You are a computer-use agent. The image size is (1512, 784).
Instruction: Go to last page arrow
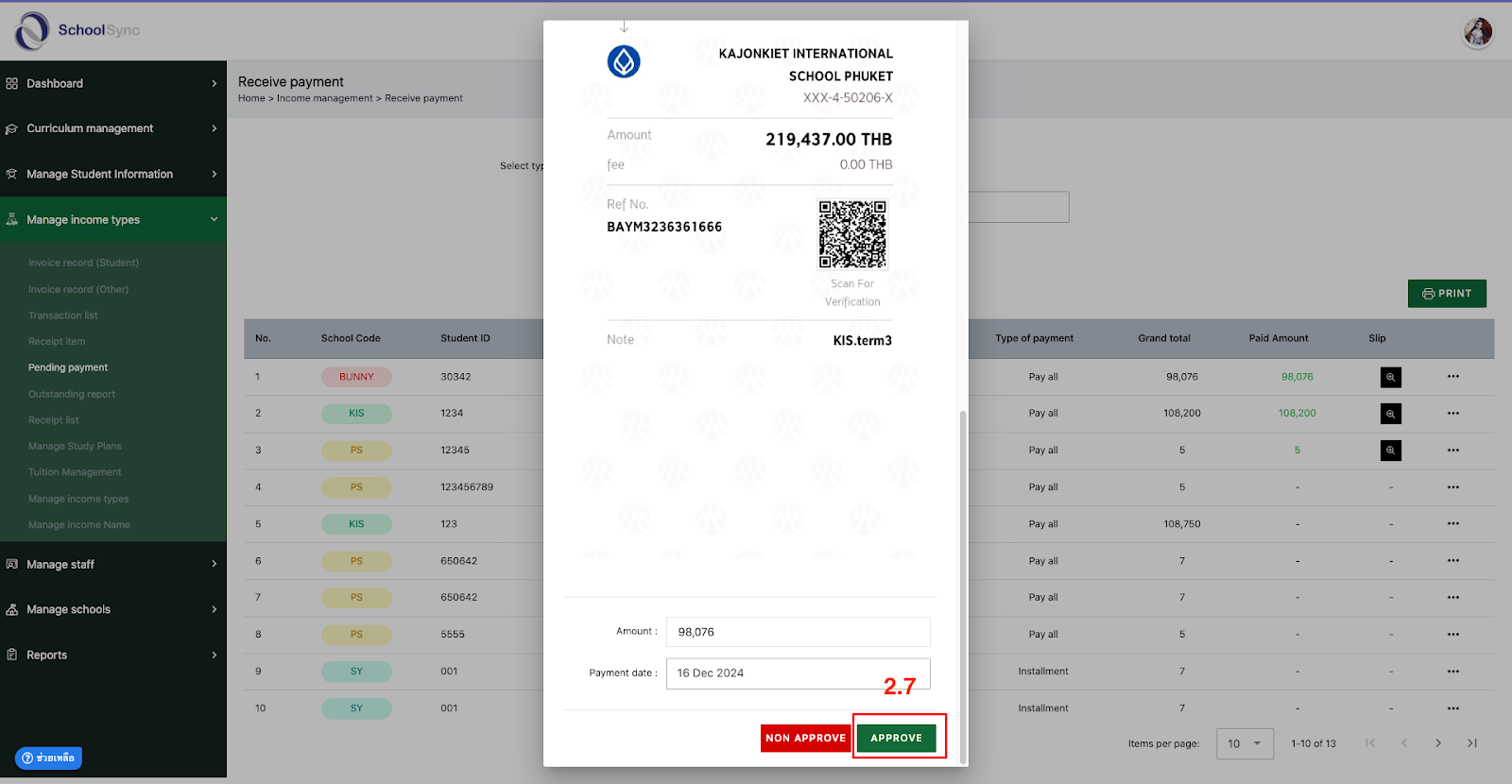(x=1472, y=743)
